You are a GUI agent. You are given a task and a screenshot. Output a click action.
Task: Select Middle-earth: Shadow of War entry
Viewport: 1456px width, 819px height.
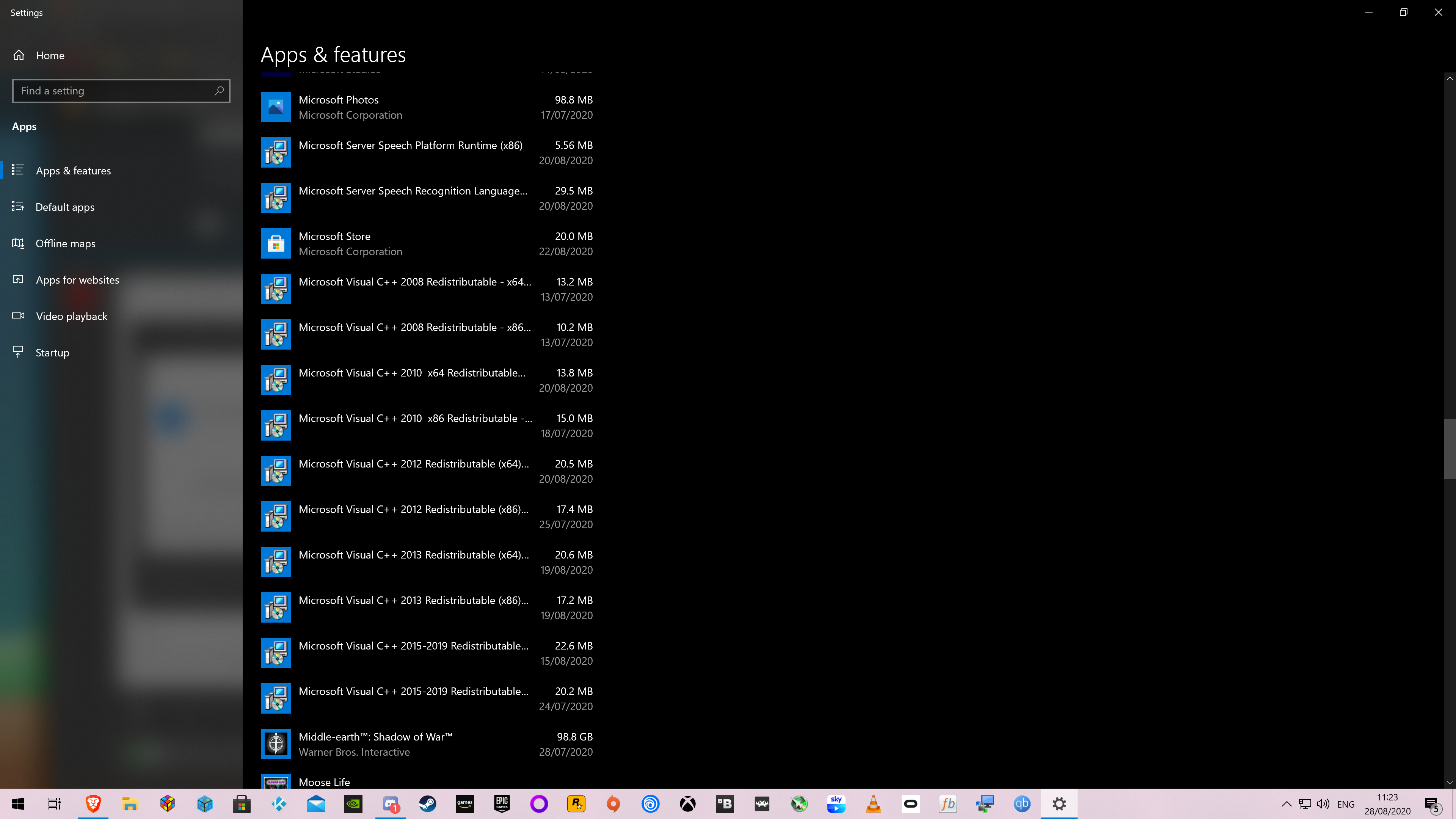point(427,744)
